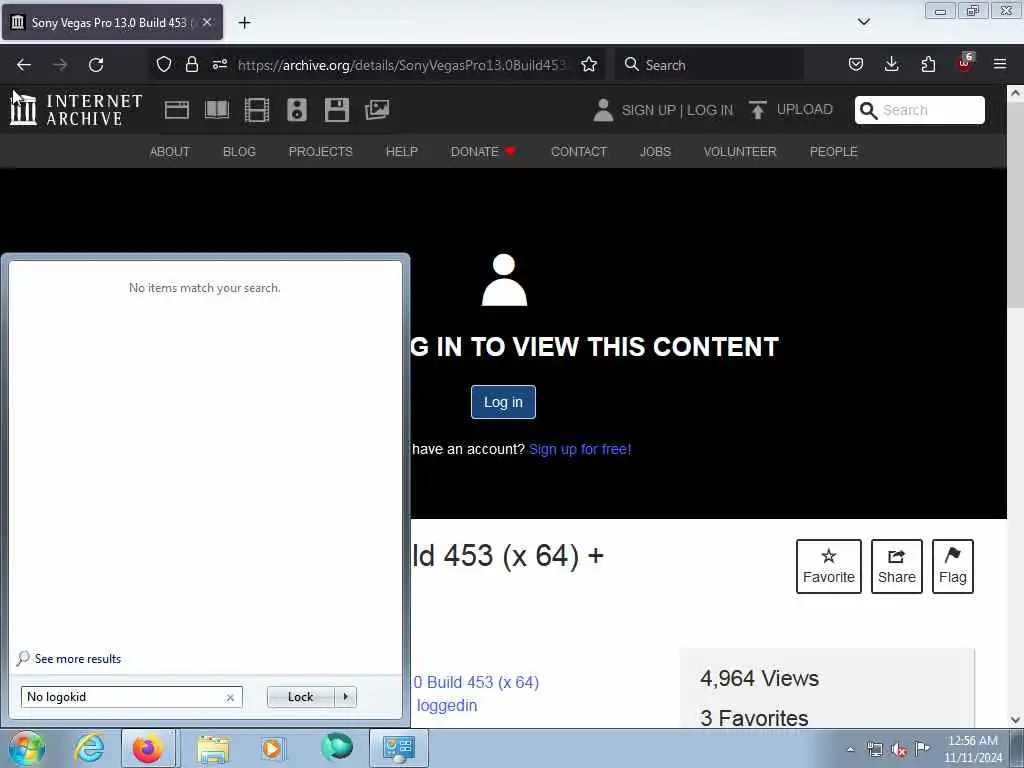Share this item
Screen dimensions: 1024x768
(897, 566)
